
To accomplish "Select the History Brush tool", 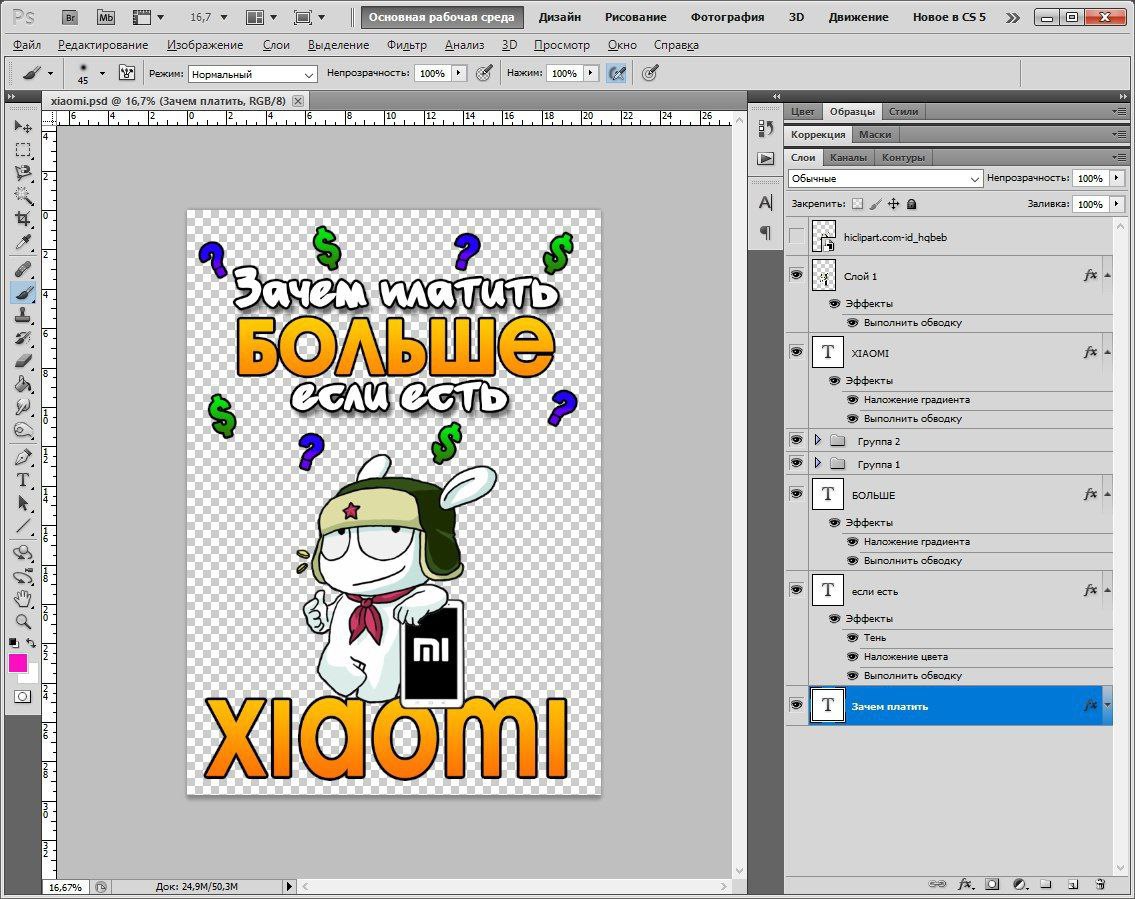I will pos(22,338).
